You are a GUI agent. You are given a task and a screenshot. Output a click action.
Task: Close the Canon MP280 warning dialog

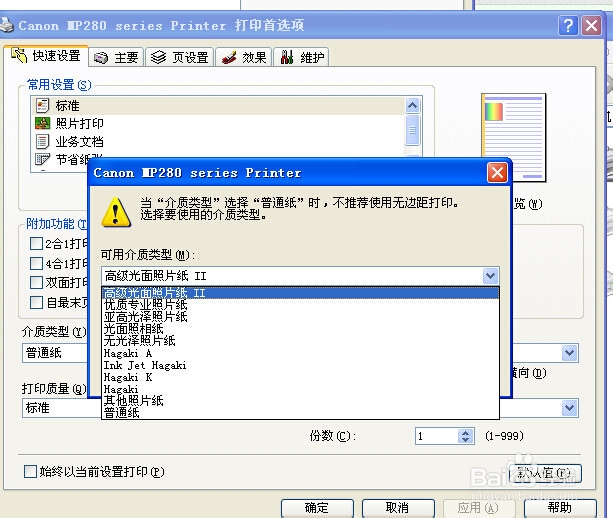pyautogui.click(x=497, y=172)
